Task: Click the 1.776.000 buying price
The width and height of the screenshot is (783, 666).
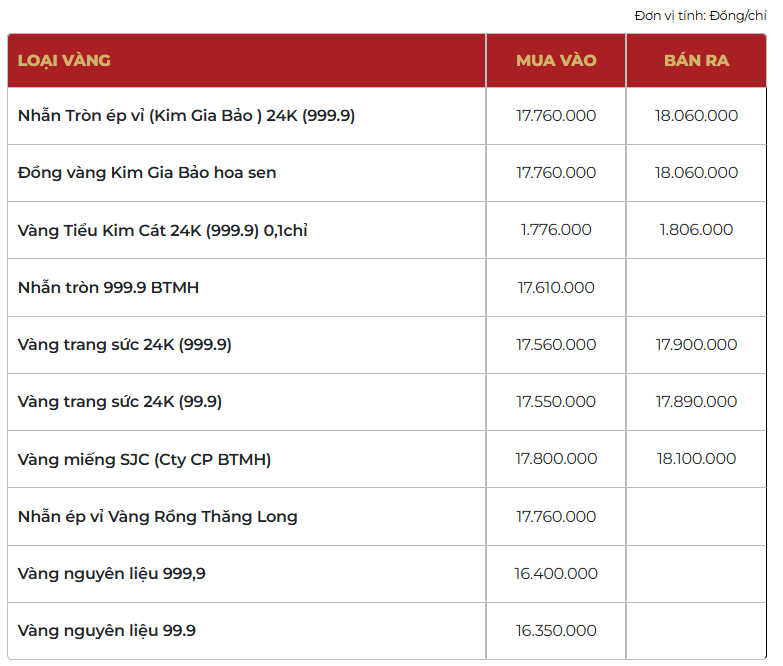Action: (x=556, y=230)
